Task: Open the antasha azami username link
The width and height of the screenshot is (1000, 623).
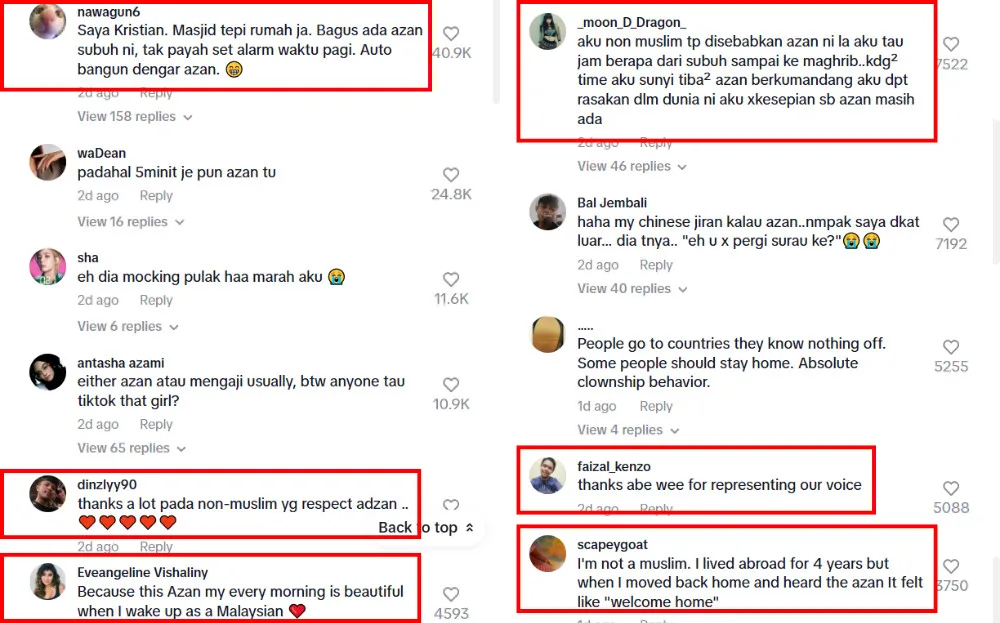Action: [121, 363]
